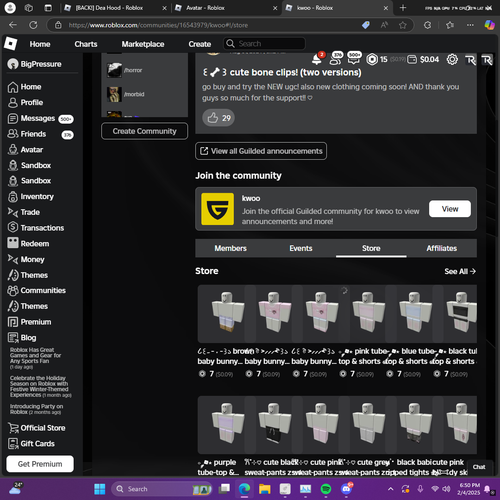
Task: Open a new browser tab
Action: (x=403, y=8)
